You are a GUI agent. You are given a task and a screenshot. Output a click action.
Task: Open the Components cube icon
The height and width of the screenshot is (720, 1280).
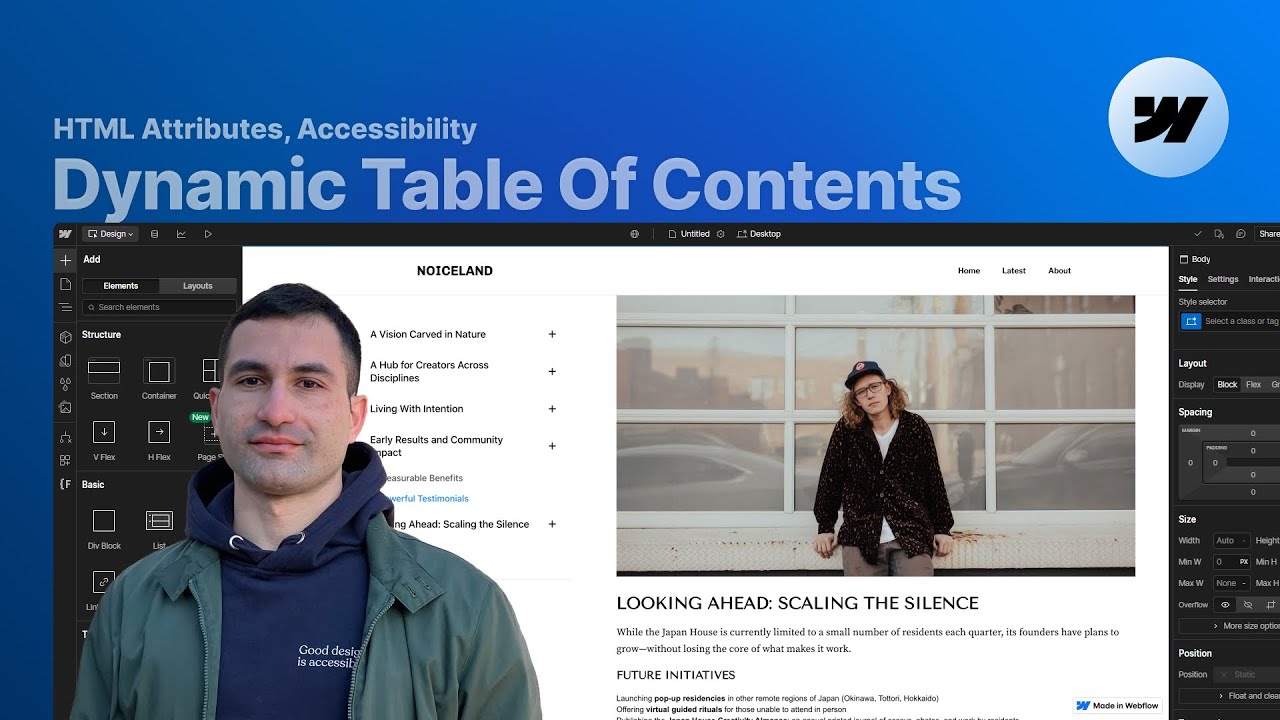65,337
